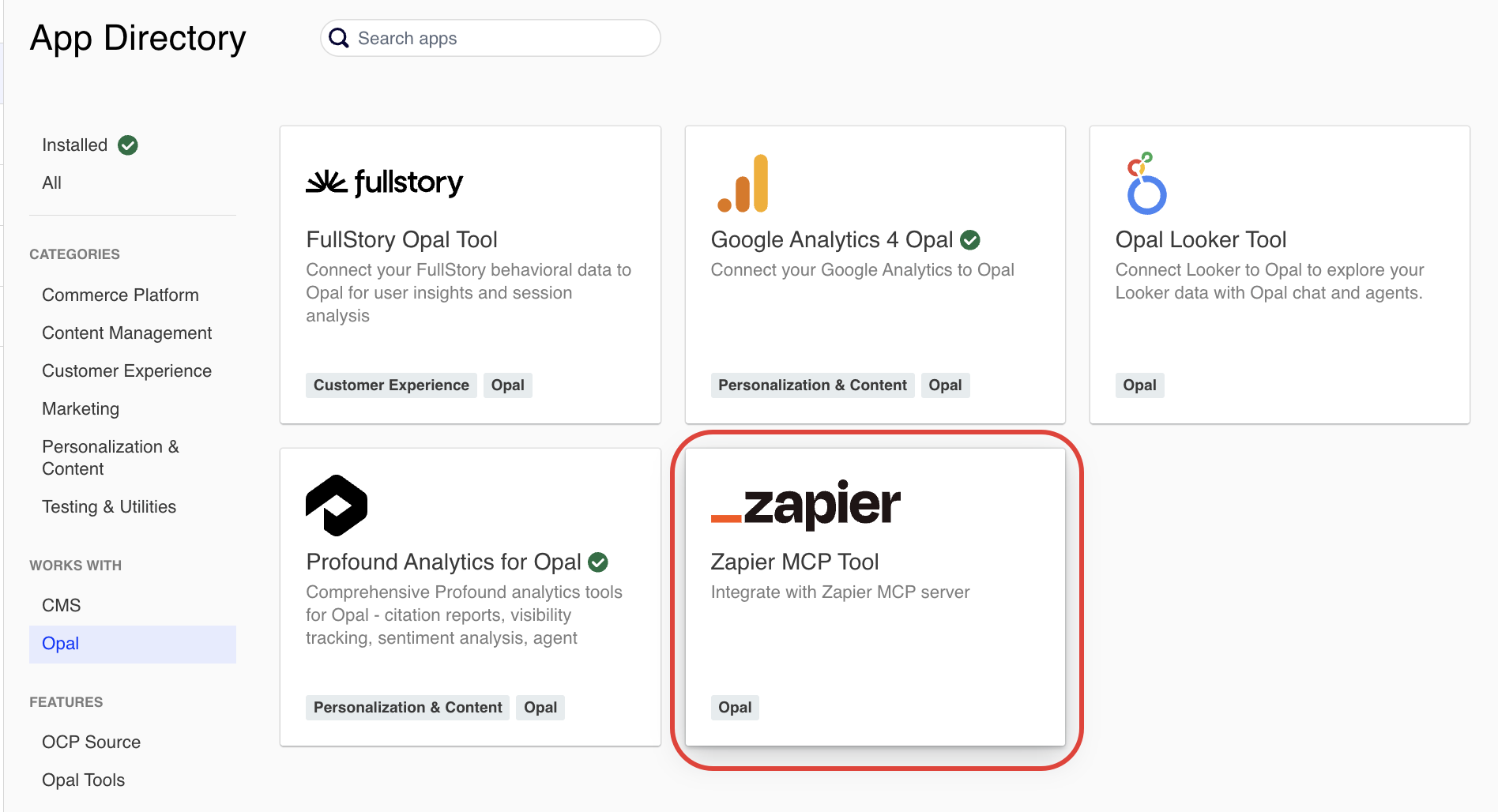Open the Zapier MCP Tool title link

point(794,562)
